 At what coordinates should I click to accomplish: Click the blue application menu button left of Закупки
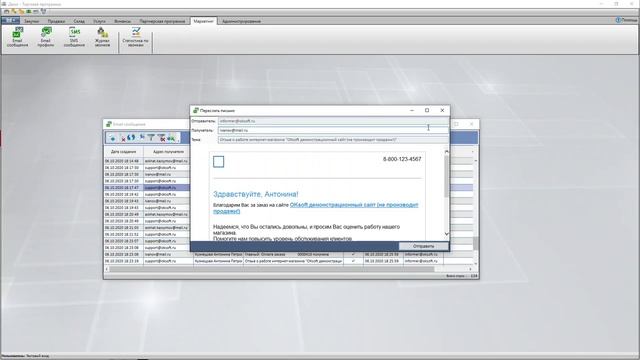click(10, 20)
